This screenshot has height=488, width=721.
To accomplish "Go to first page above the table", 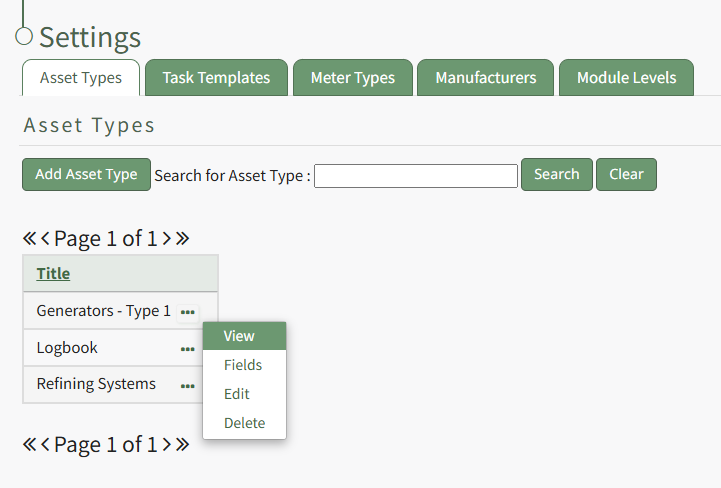I will pyautogui.click(x=29, y=239).
